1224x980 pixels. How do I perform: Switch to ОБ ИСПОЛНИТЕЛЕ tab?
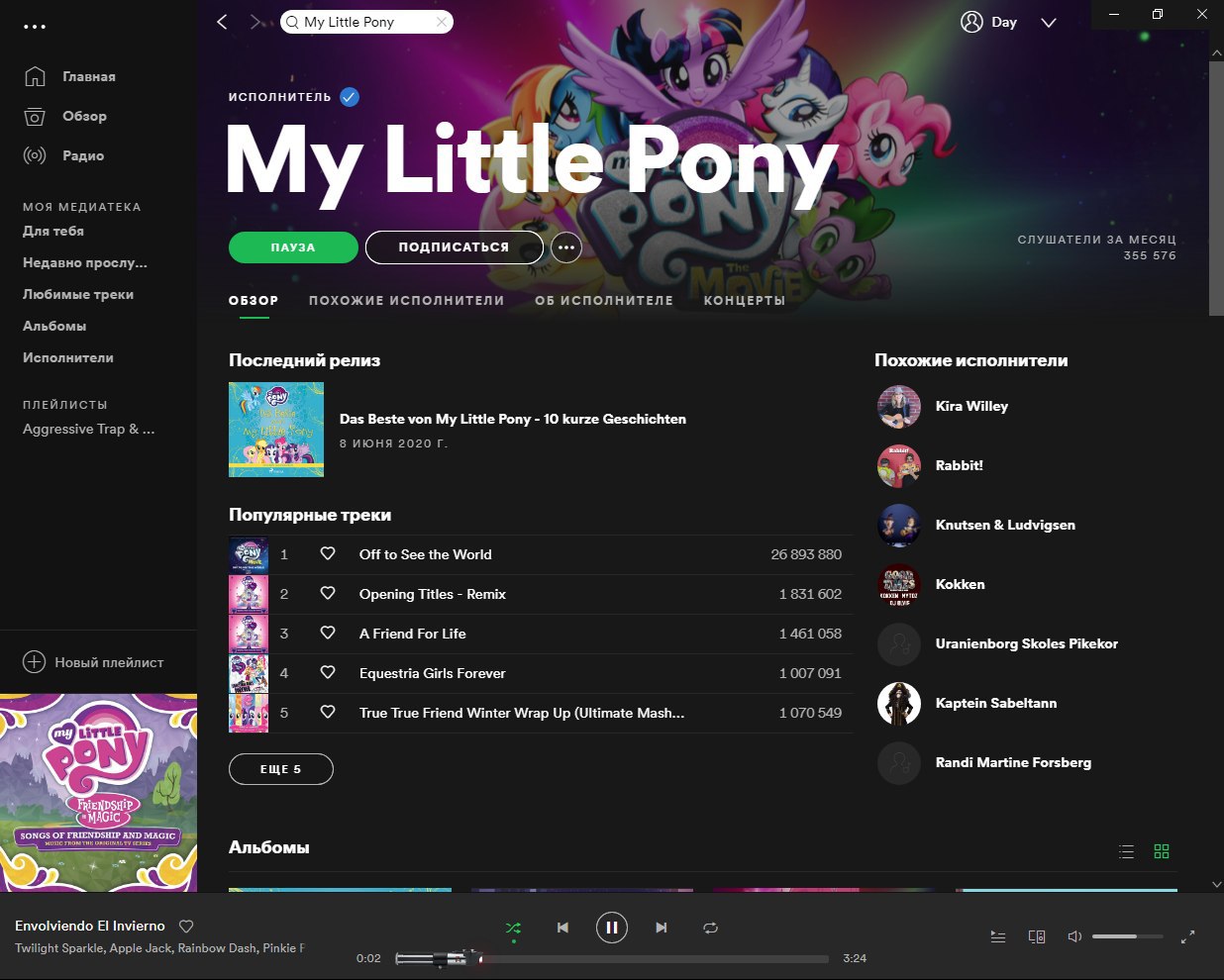tap(604, 300)
